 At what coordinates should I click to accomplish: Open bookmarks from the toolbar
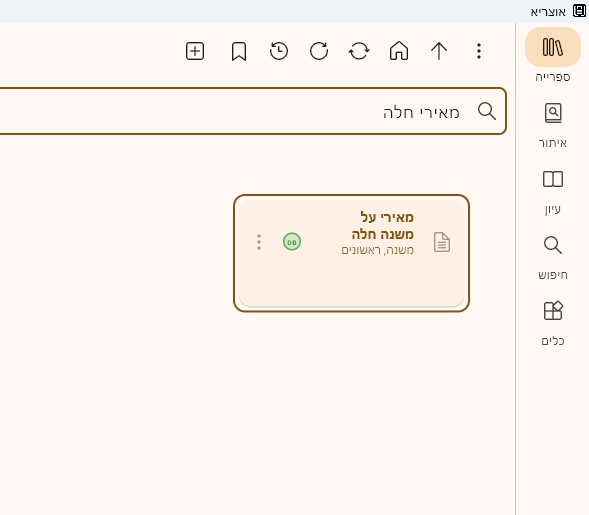point(239,51)
